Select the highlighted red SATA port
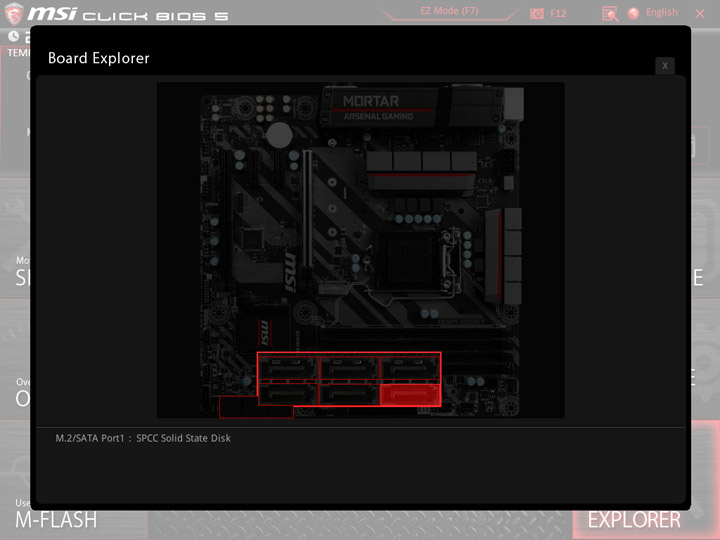 (x=411, y=395)
